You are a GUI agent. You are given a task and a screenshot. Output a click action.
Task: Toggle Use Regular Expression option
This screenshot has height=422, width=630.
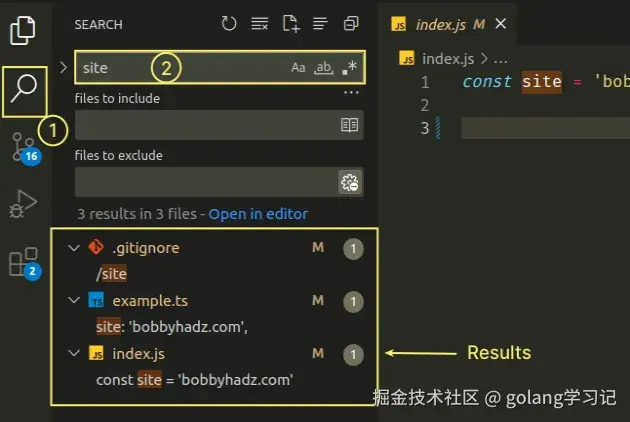[x=350, y=68]
